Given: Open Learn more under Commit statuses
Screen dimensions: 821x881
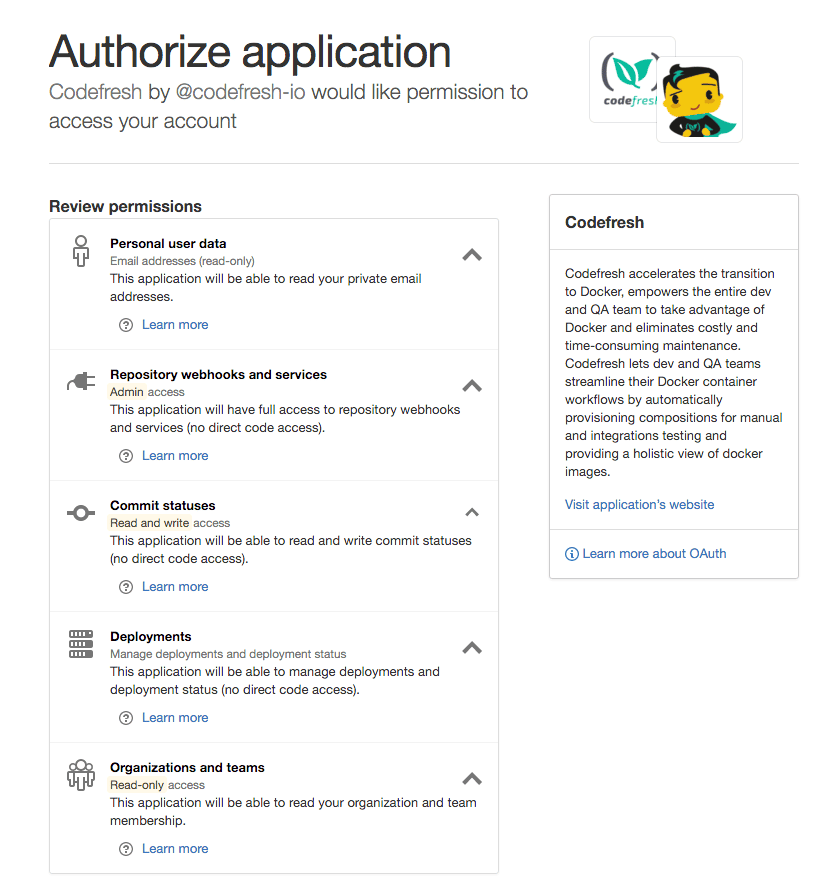Looking at the screenshot, I should coord(175,587).
